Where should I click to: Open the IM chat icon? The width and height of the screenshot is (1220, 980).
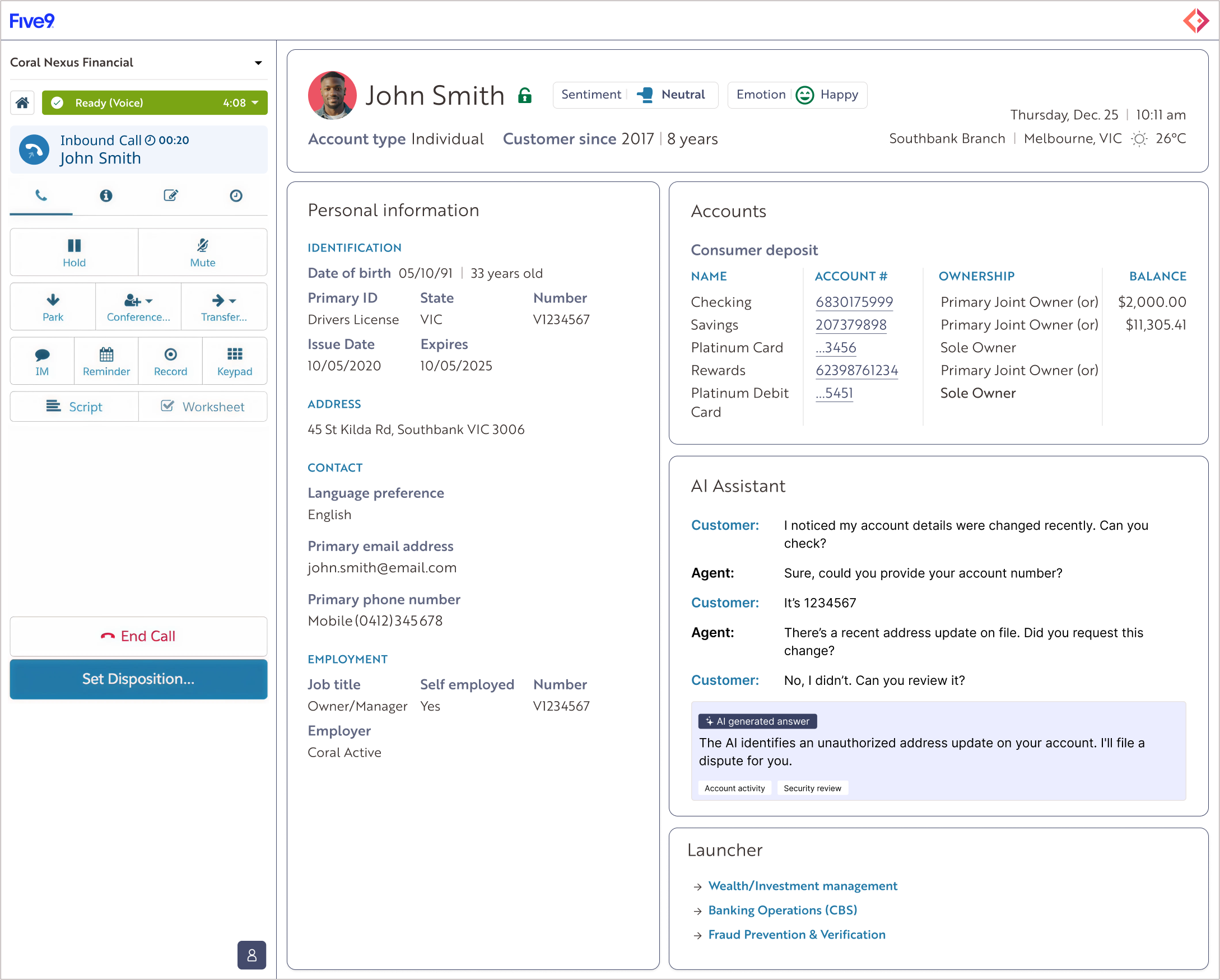(42, 362)
